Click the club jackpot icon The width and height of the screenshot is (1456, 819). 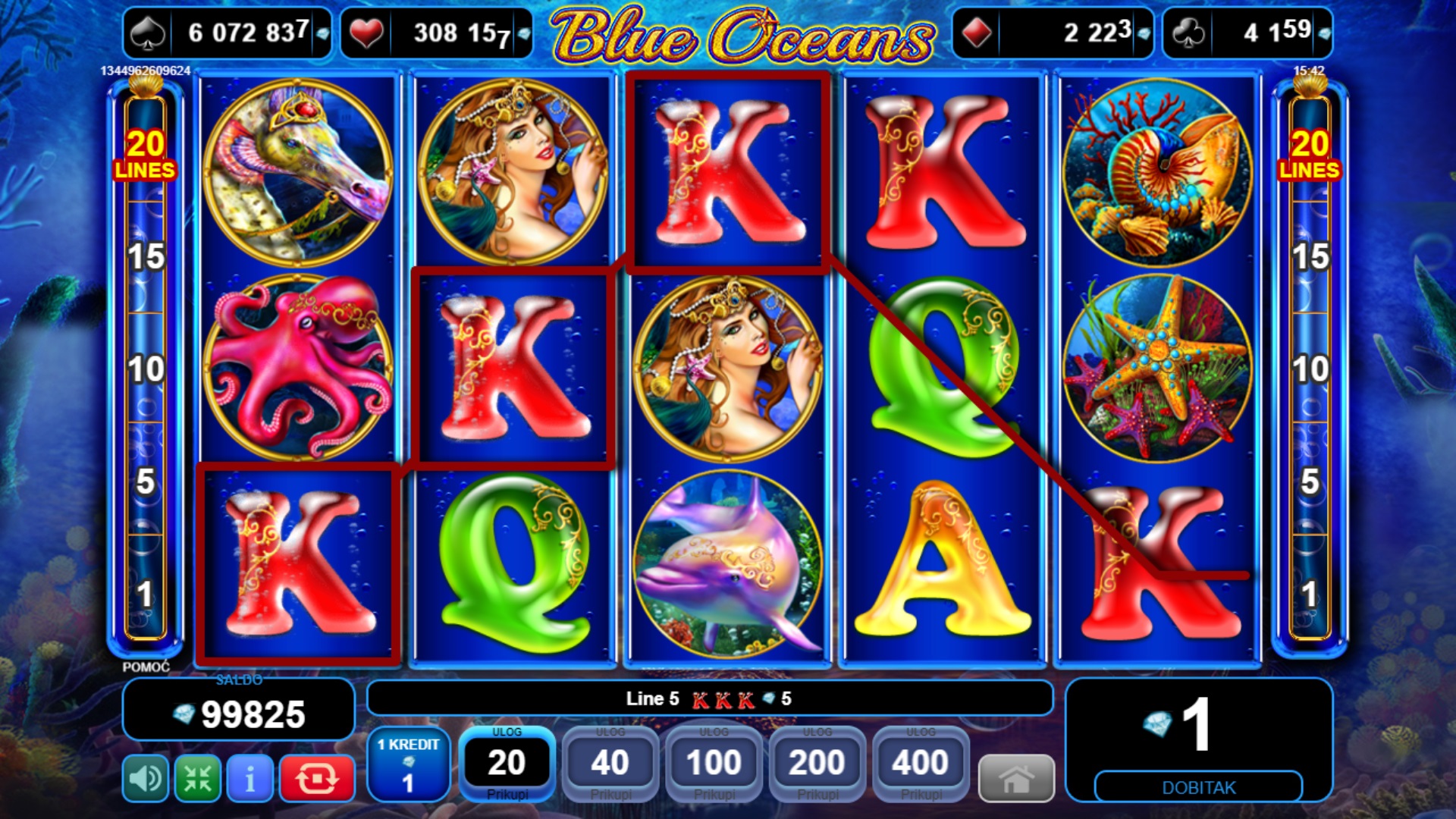tap(1188, 34)
